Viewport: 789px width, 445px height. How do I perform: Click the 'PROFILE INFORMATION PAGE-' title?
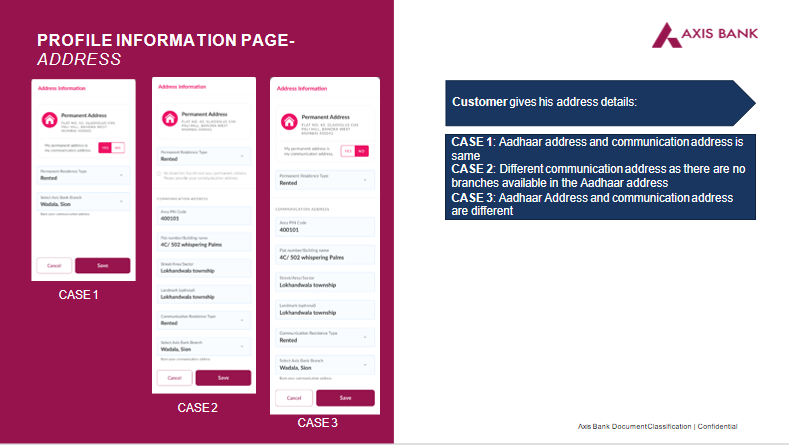coord(166,40)
